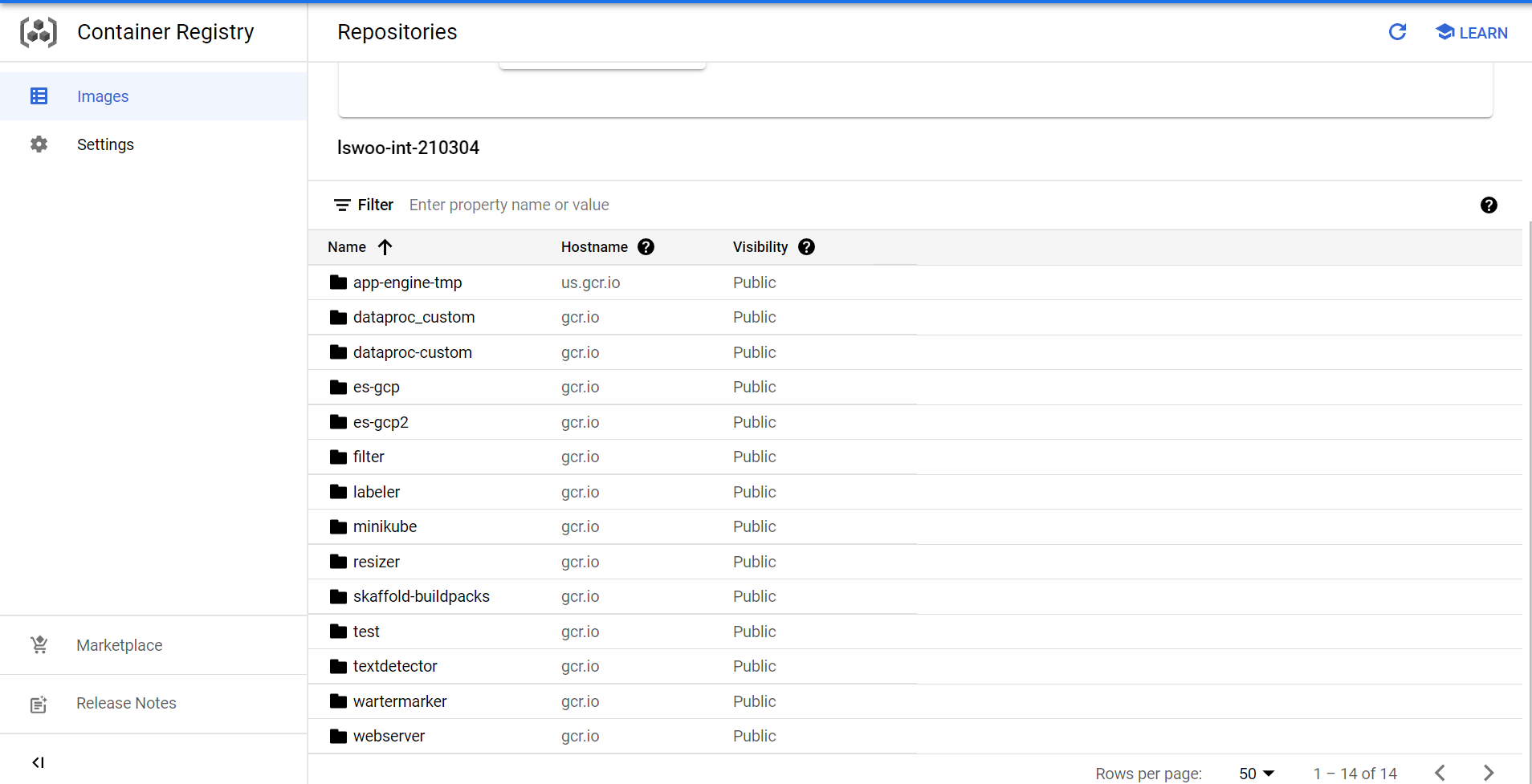Click Public visibility in es-gcp2 row

pos(755,422)
